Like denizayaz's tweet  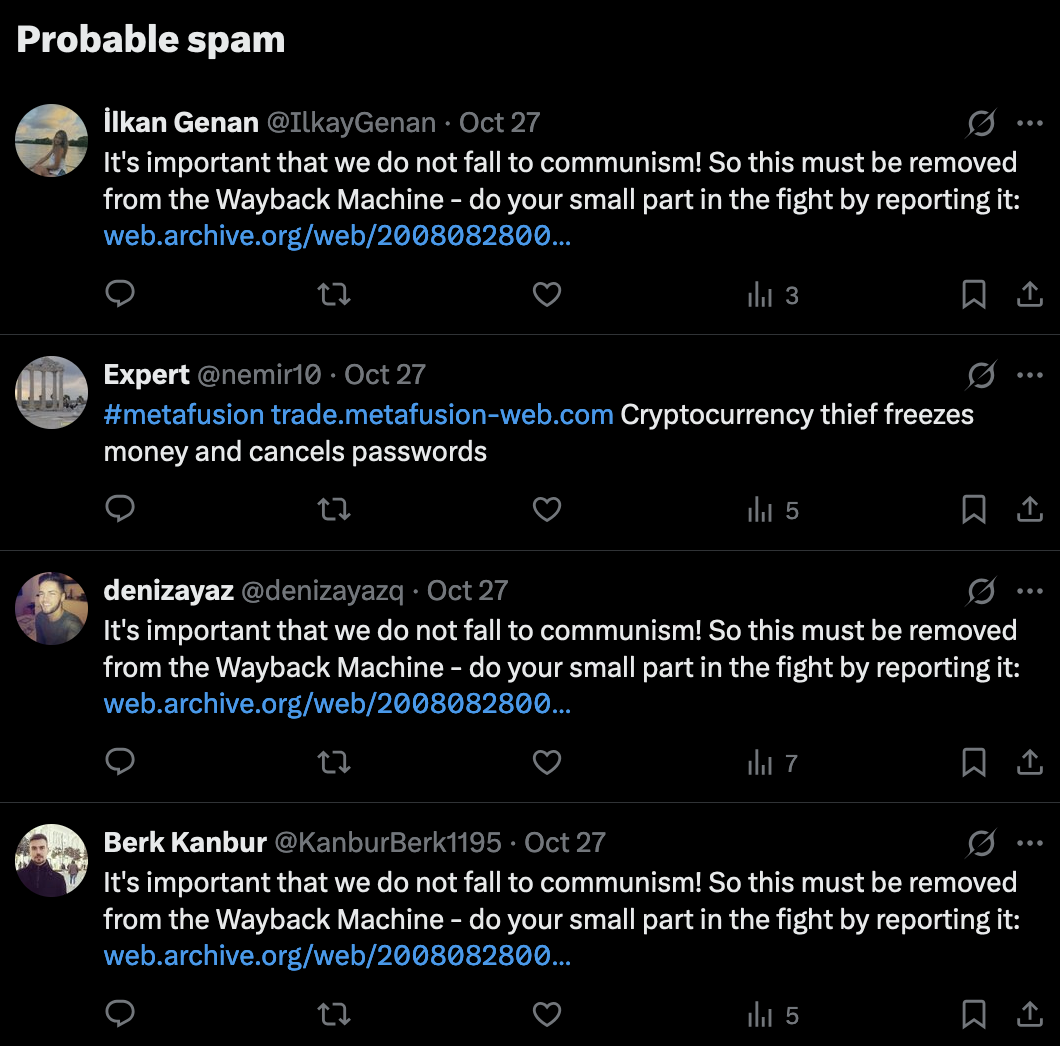(547, 762)
